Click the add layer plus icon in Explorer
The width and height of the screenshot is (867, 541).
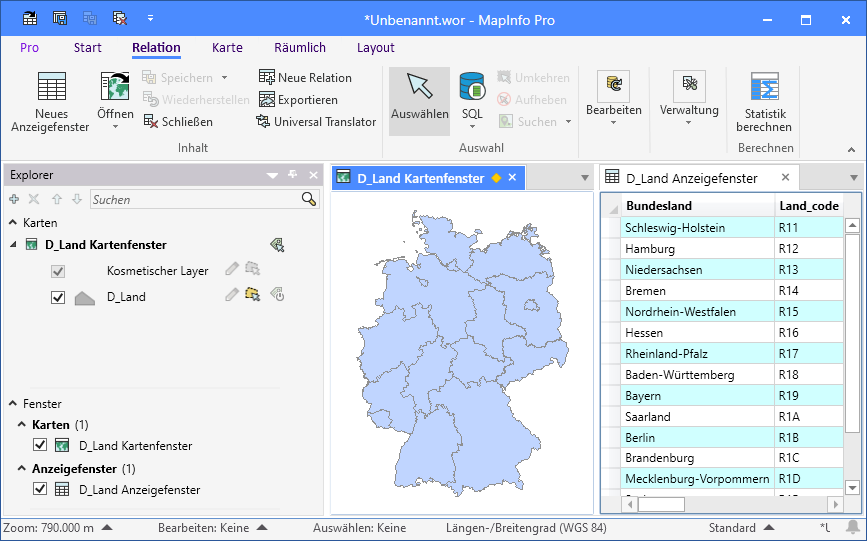14,199
